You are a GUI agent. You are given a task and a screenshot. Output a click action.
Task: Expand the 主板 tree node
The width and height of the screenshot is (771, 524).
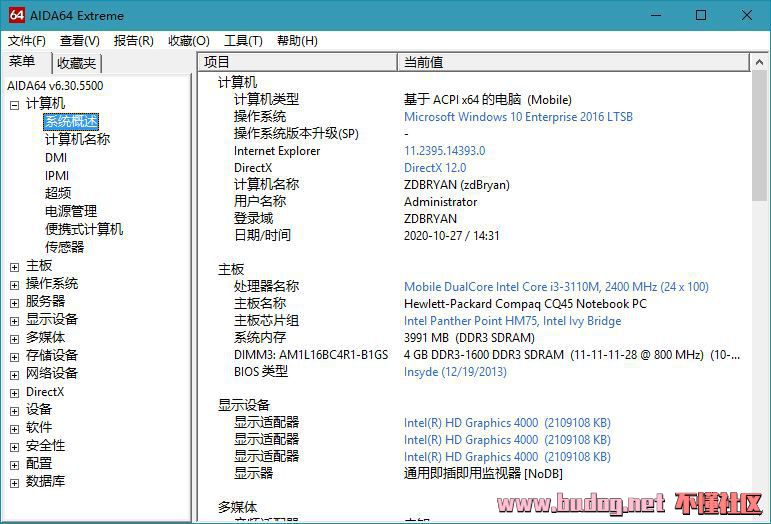pyautogui.click(x=15, y=267)
